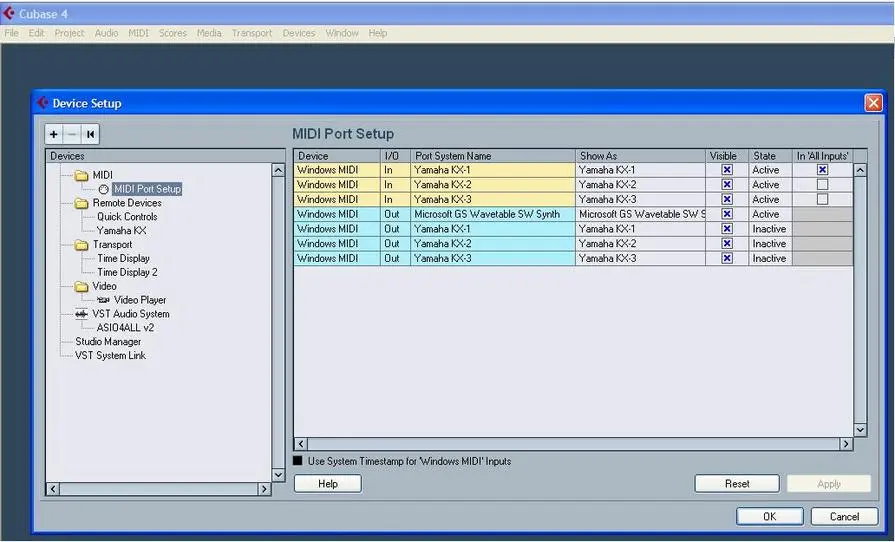Viewport: 895px width, 542px height.
Task: Click port table scroll left arrow
Action: [x=301, y=444]
